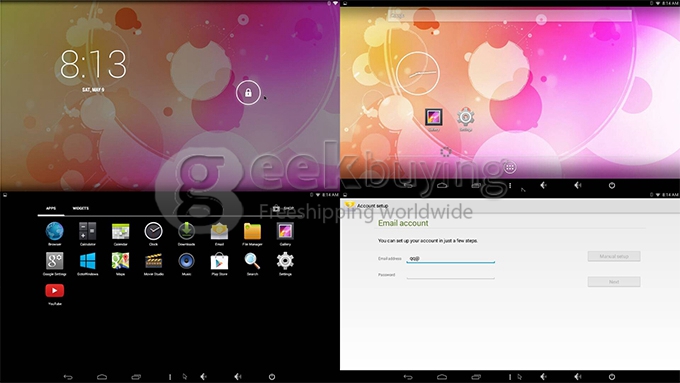Screen dimensions: 680x383
Task: Switch to the APPS tab
Action: click(x=51, y=209)
